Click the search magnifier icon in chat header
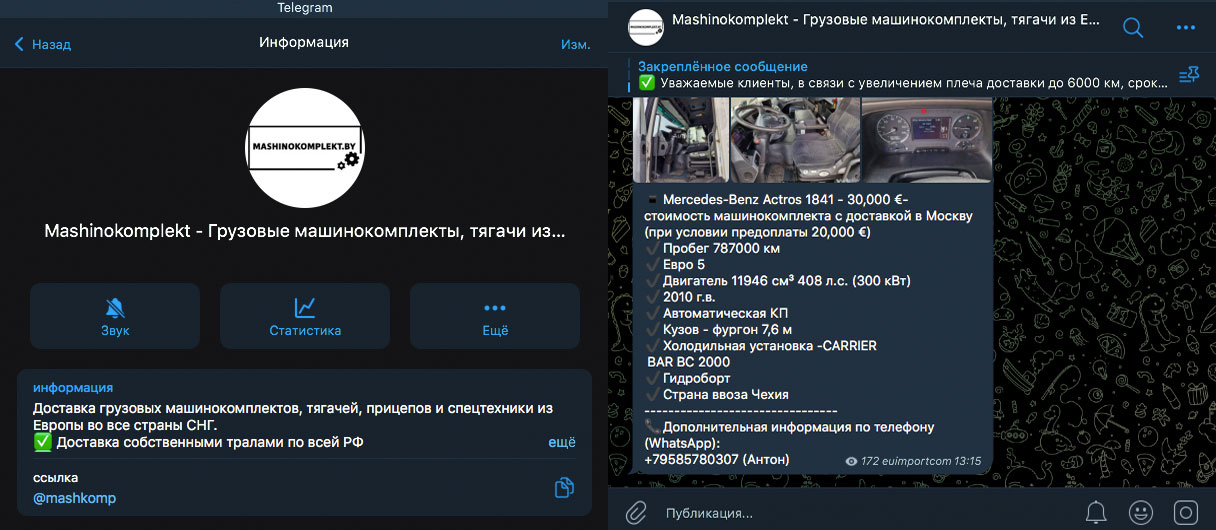The image size is (1216, 530). (1133, 27)
